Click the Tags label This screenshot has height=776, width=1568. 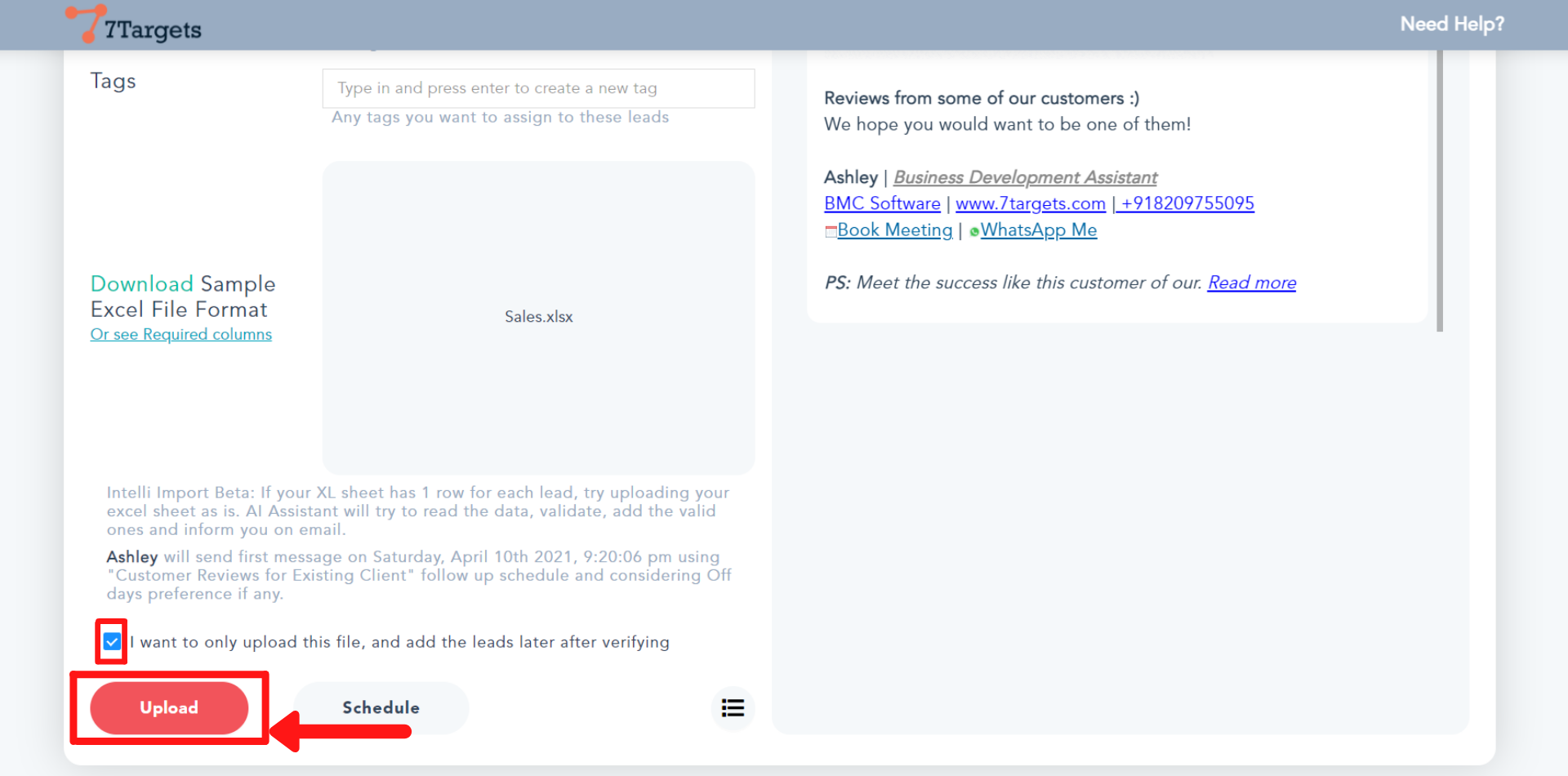coord(113,81)
